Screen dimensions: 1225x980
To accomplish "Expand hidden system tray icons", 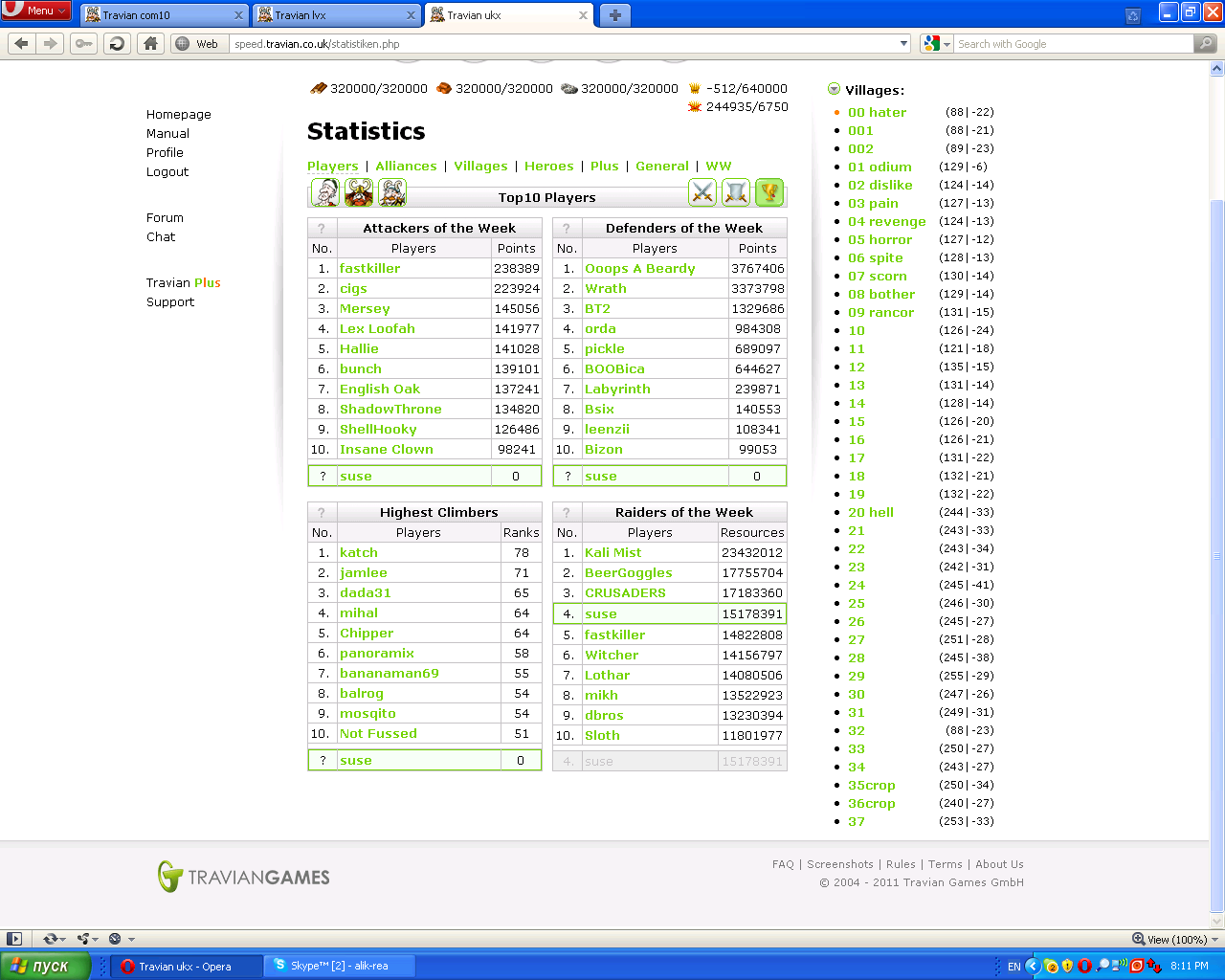I will coord(1033,966).
